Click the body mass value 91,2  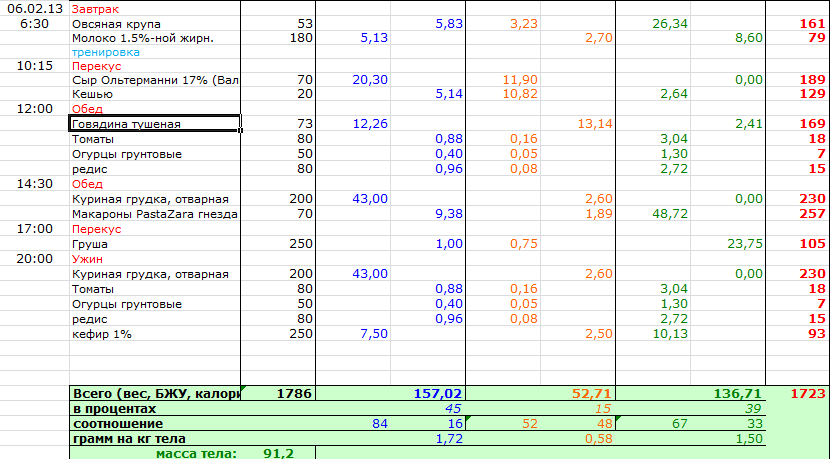pyautogui.click(x=277, y=453)
